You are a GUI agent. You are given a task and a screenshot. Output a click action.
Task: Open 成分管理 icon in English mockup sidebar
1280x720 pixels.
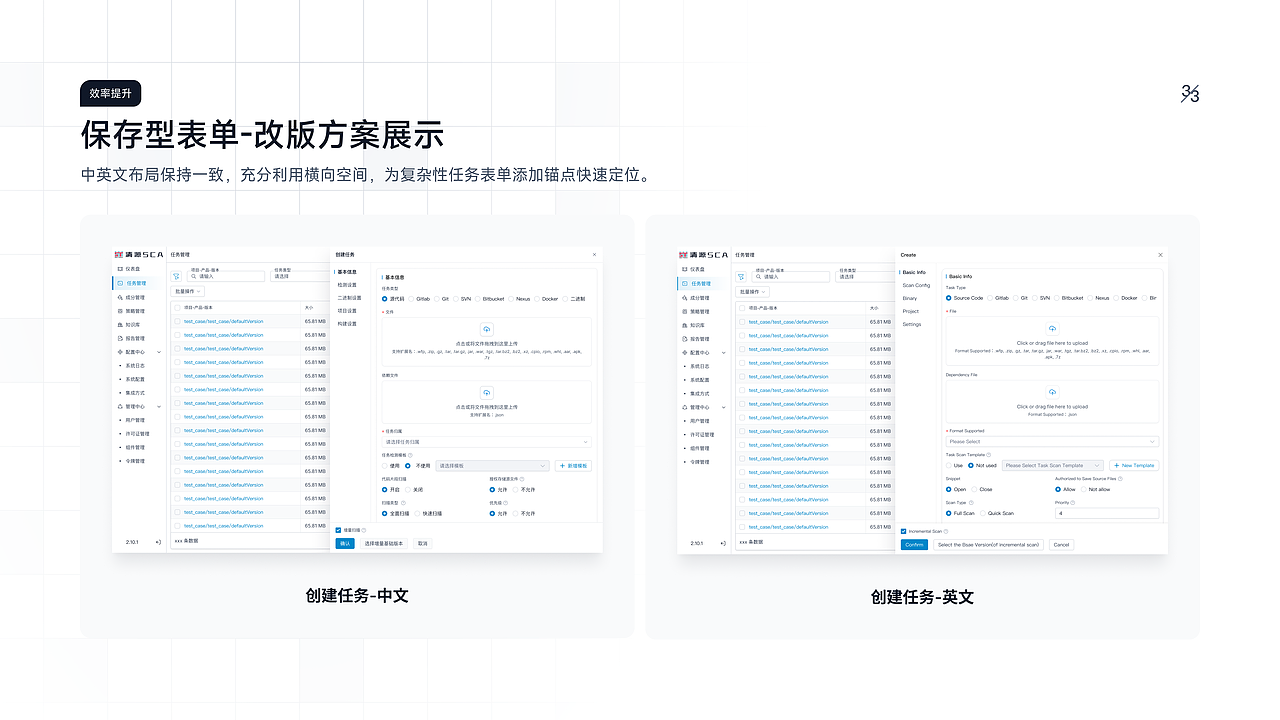[x=686, y=297]
